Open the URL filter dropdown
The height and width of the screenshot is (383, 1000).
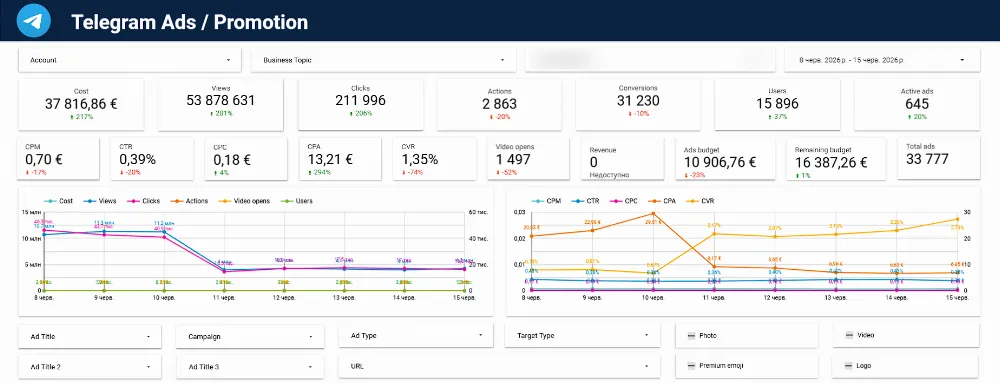(499, 366)
